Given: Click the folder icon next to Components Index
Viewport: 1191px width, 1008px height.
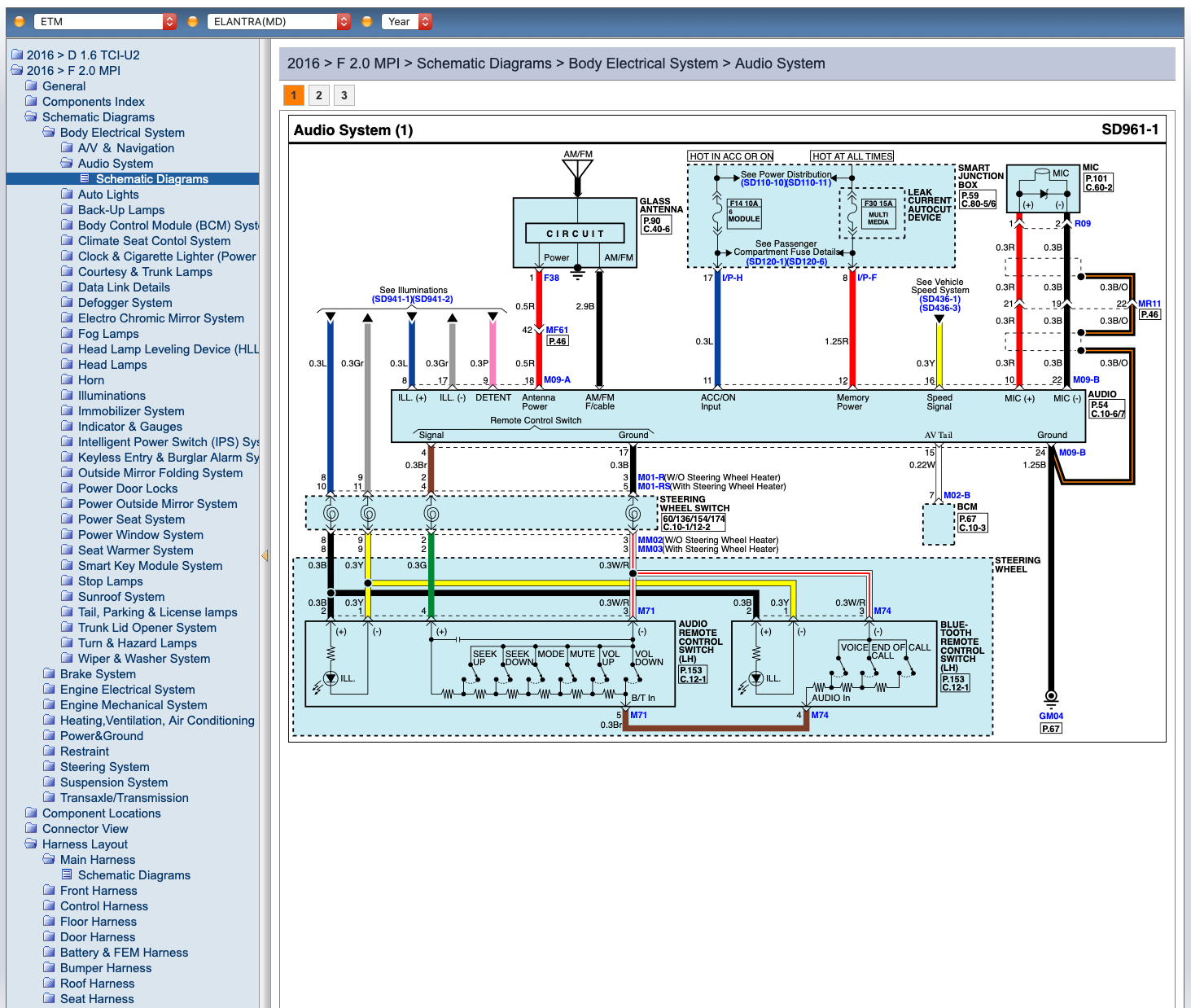Looking at the screenshot, I should [31, 101].
